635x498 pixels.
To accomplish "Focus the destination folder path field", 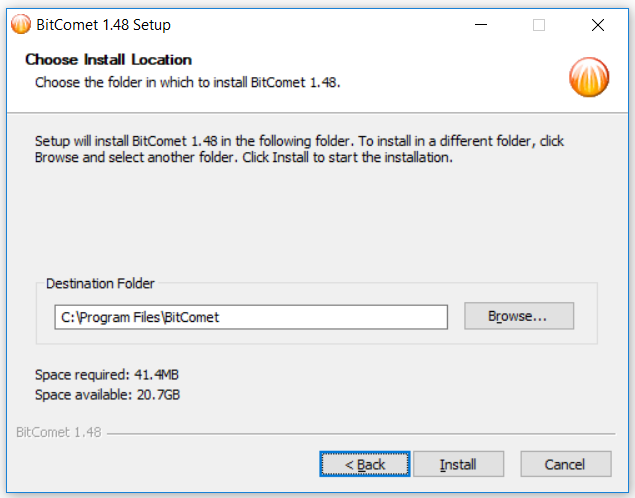I will point(251,317).
